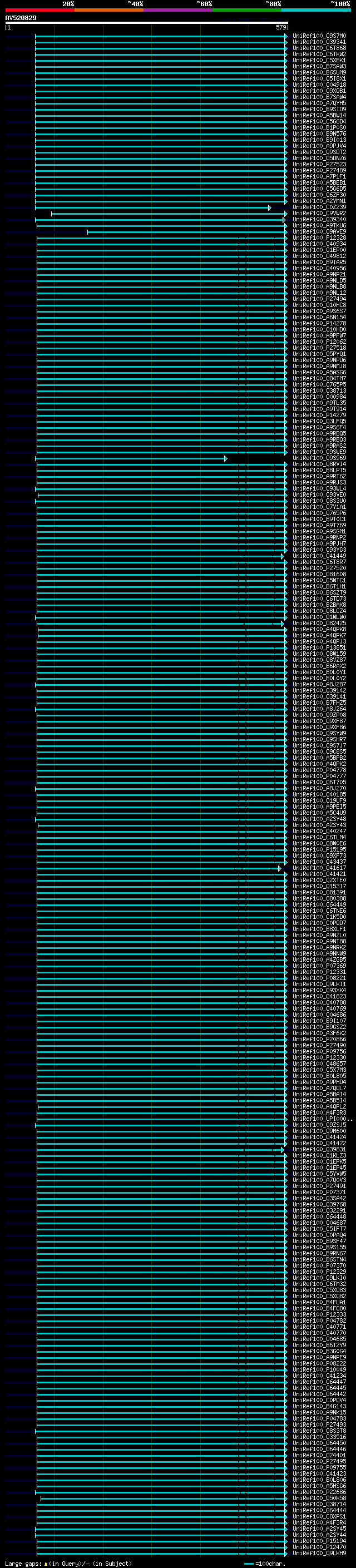Select the UniRef100_B6T1H1 entry

[319, 587]
